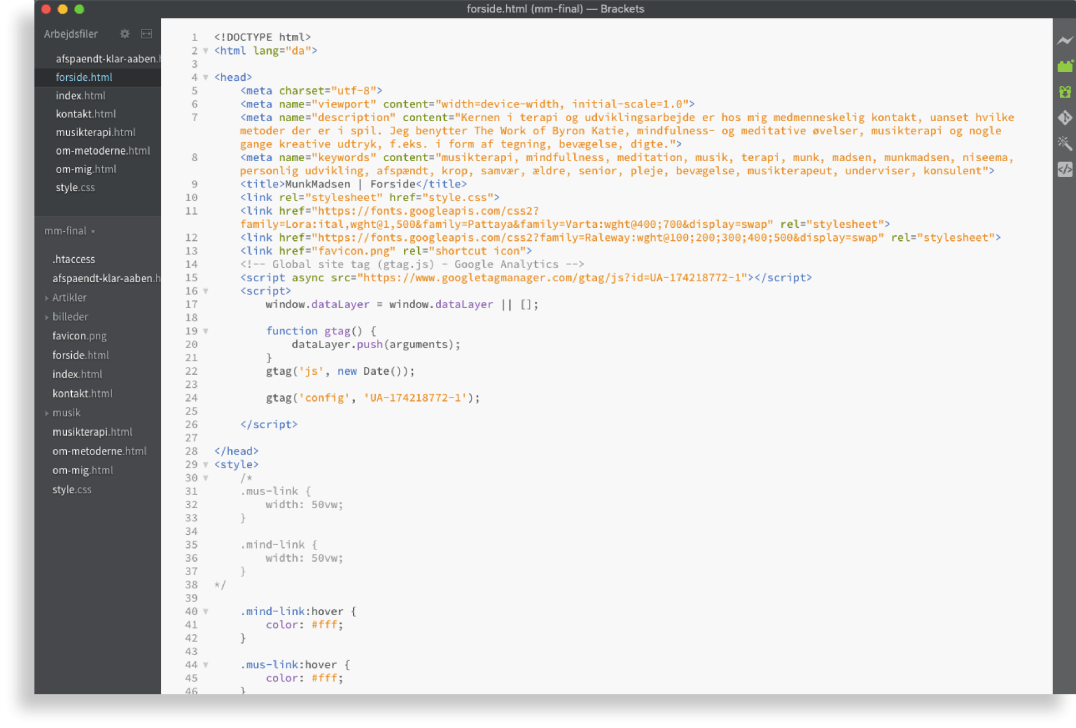Open afspaendt-klar-aaben file under mm-final
The width and height of the screenshot is (1076, 728).
coord(106,279)
